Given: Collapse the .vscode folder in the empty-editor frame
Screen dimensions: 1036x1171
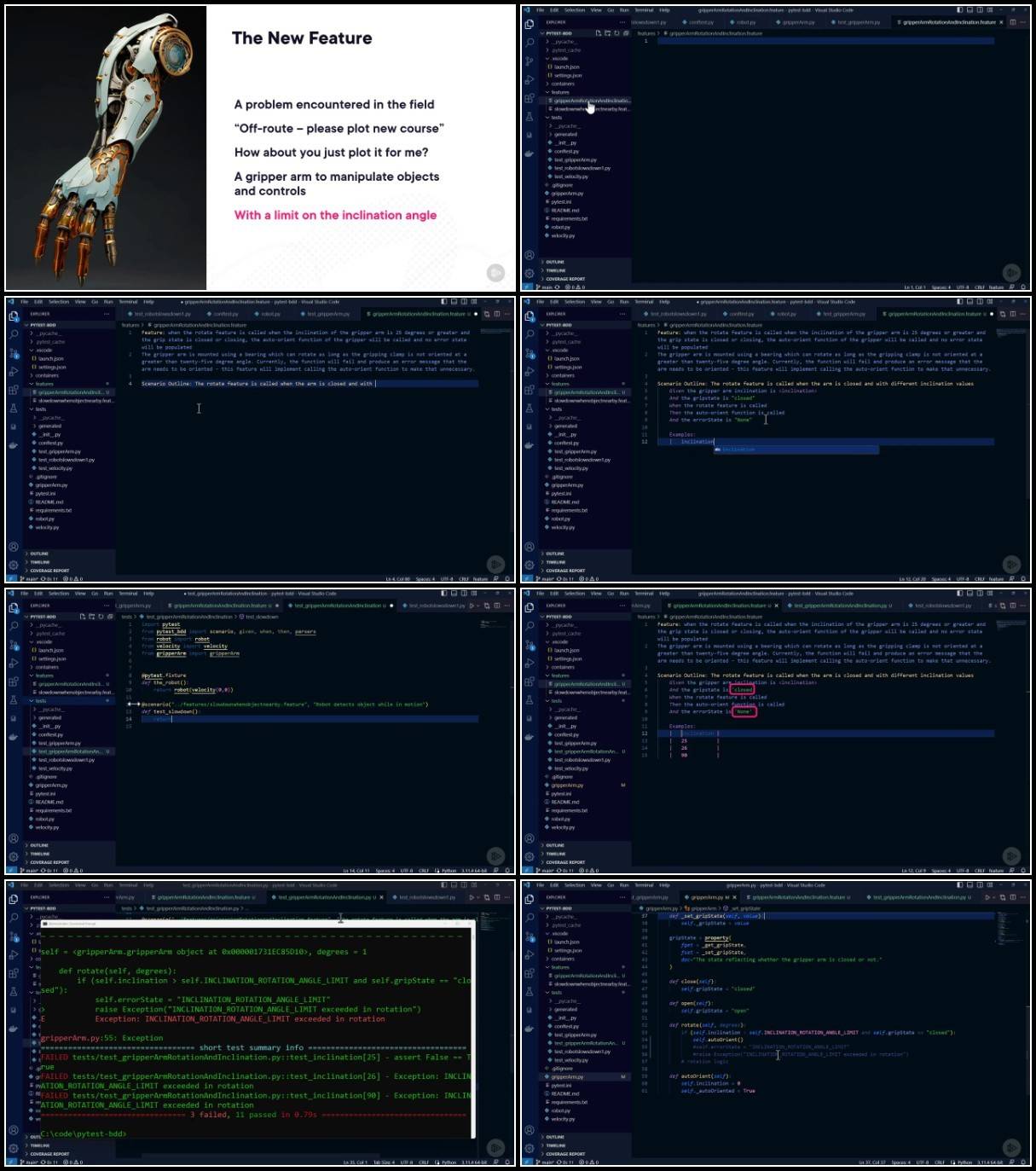Looking at the screenshot, I should click(x=559, y=59).
